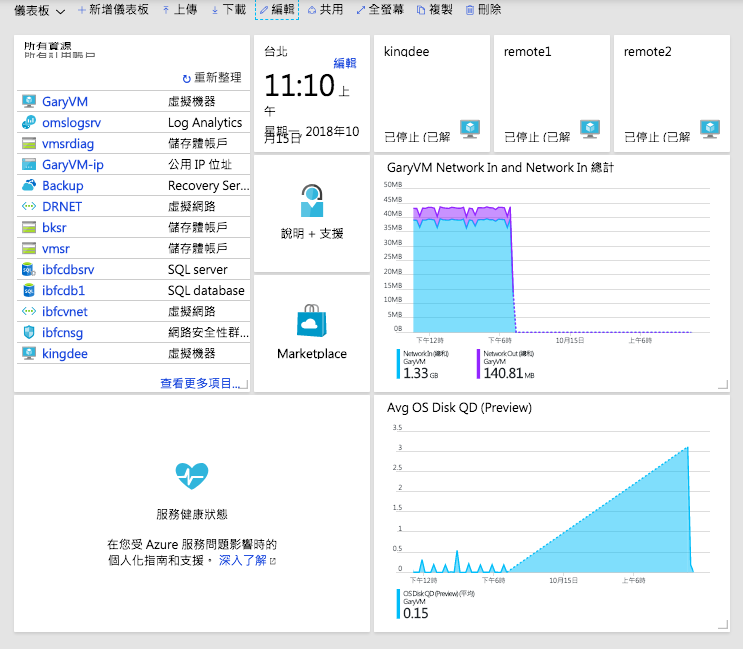Click the Backup recovery vault icon
Image resolution: width=743 pixels, height=649 pixels.
pyautogui.click(x=29, y=185)
